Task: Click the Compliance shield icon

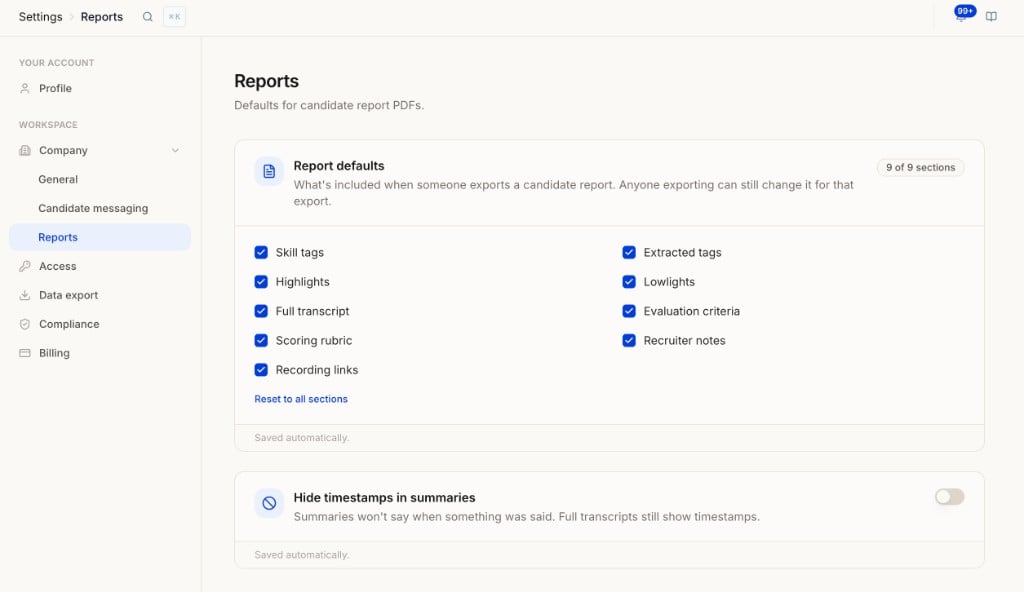Action: point(25,324)
